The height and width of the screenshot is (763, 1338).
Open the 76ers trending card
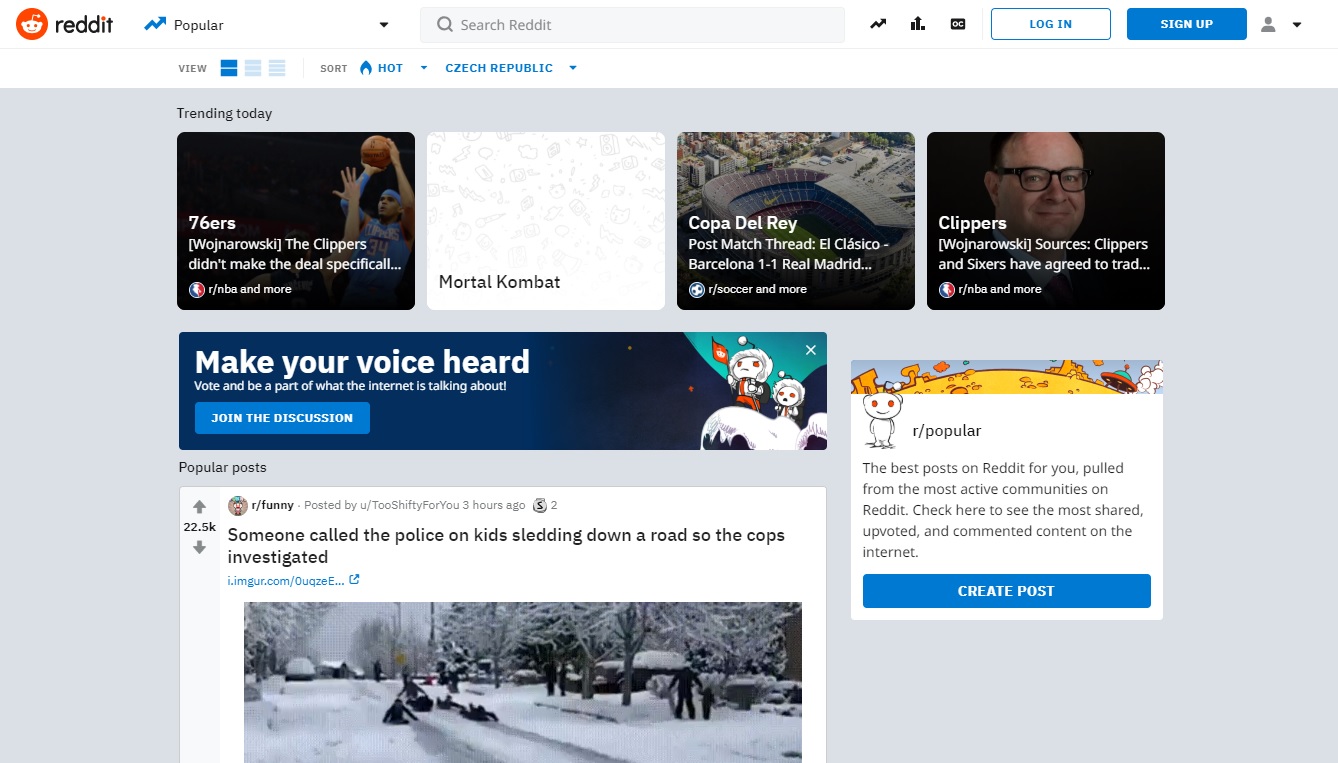(296, 221)
